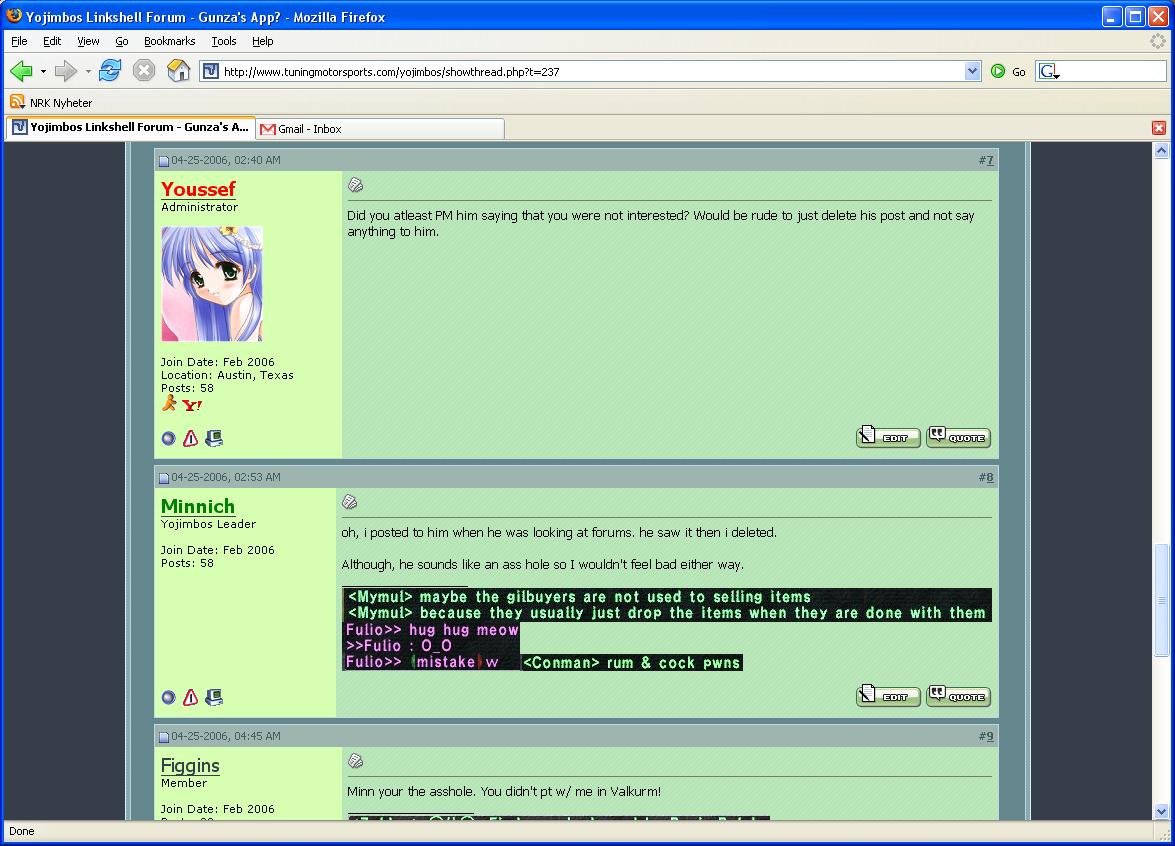Screen dimensions: 1175x846
Task: Reload the current forum page
Action: pos(110,71)
